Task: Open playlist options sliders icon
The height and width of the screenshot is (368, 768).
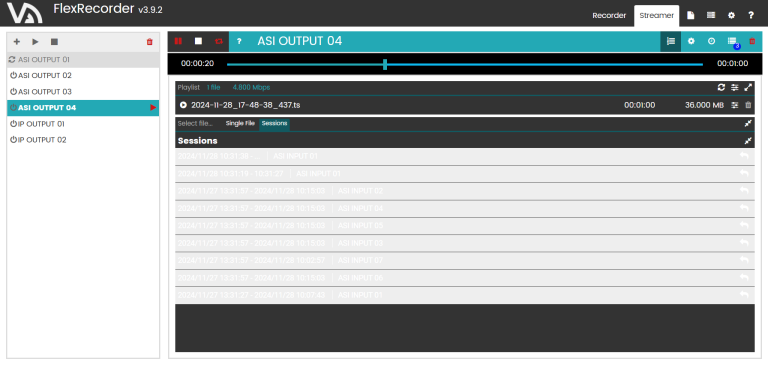Action: pos(735,87)
